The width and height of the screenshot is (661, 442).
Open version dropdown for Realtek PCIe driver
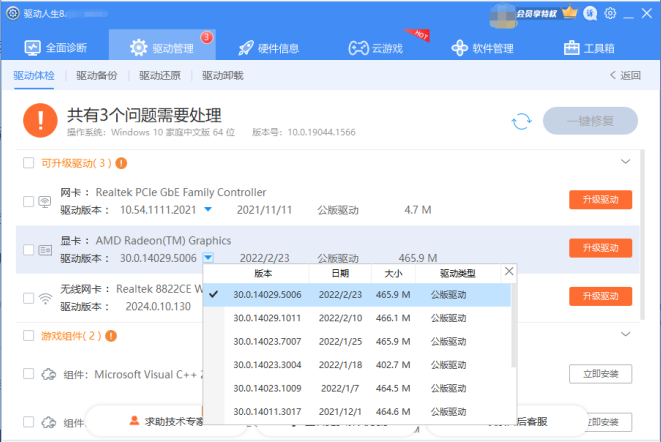click(208, 209)
